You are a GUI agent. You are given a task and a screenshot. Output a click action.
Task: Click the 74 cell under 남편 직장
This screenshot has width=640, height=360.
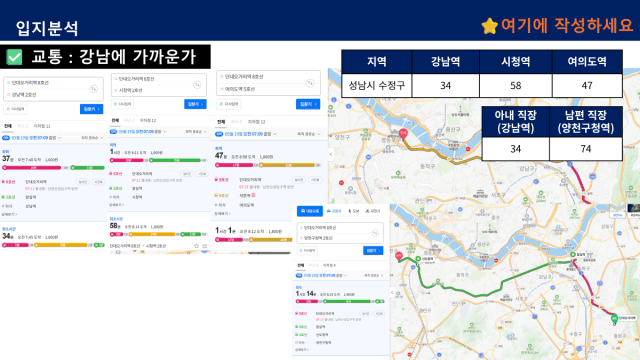point(586,149)
